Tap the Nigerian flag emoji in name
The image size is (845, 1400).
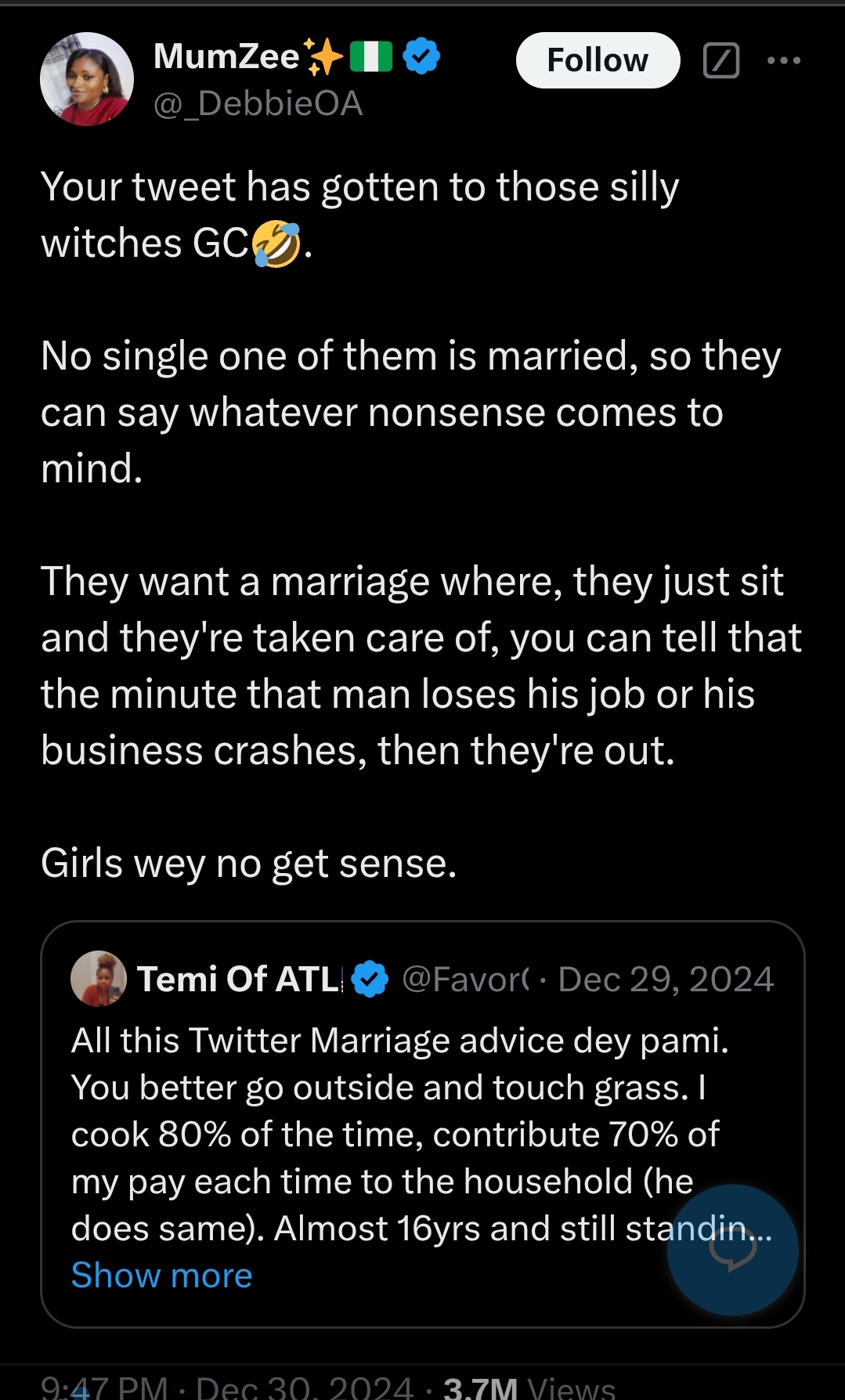pos(370,56)
